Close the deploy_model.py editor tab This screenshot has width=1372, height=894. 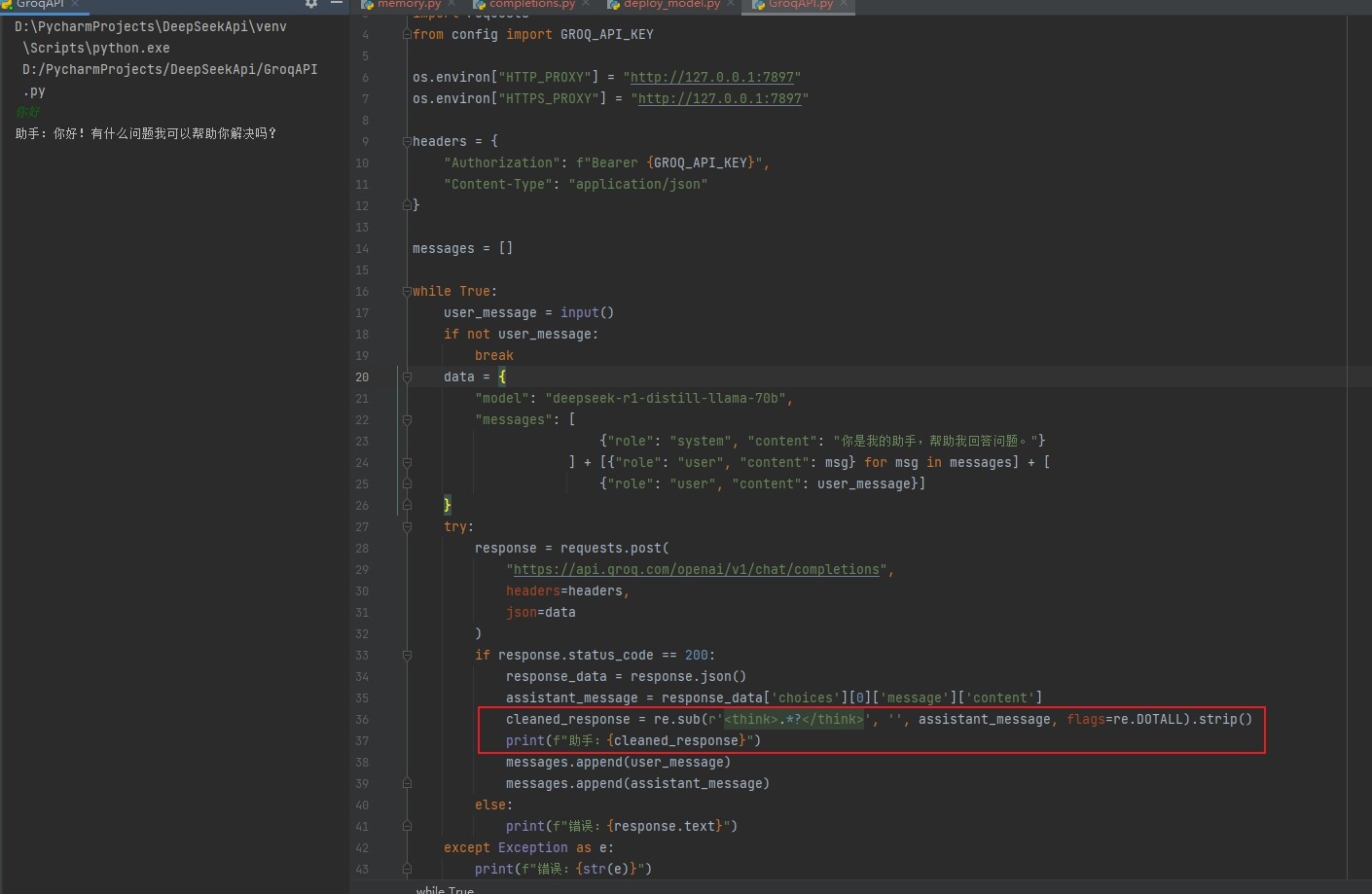click(x=731, y=4)
